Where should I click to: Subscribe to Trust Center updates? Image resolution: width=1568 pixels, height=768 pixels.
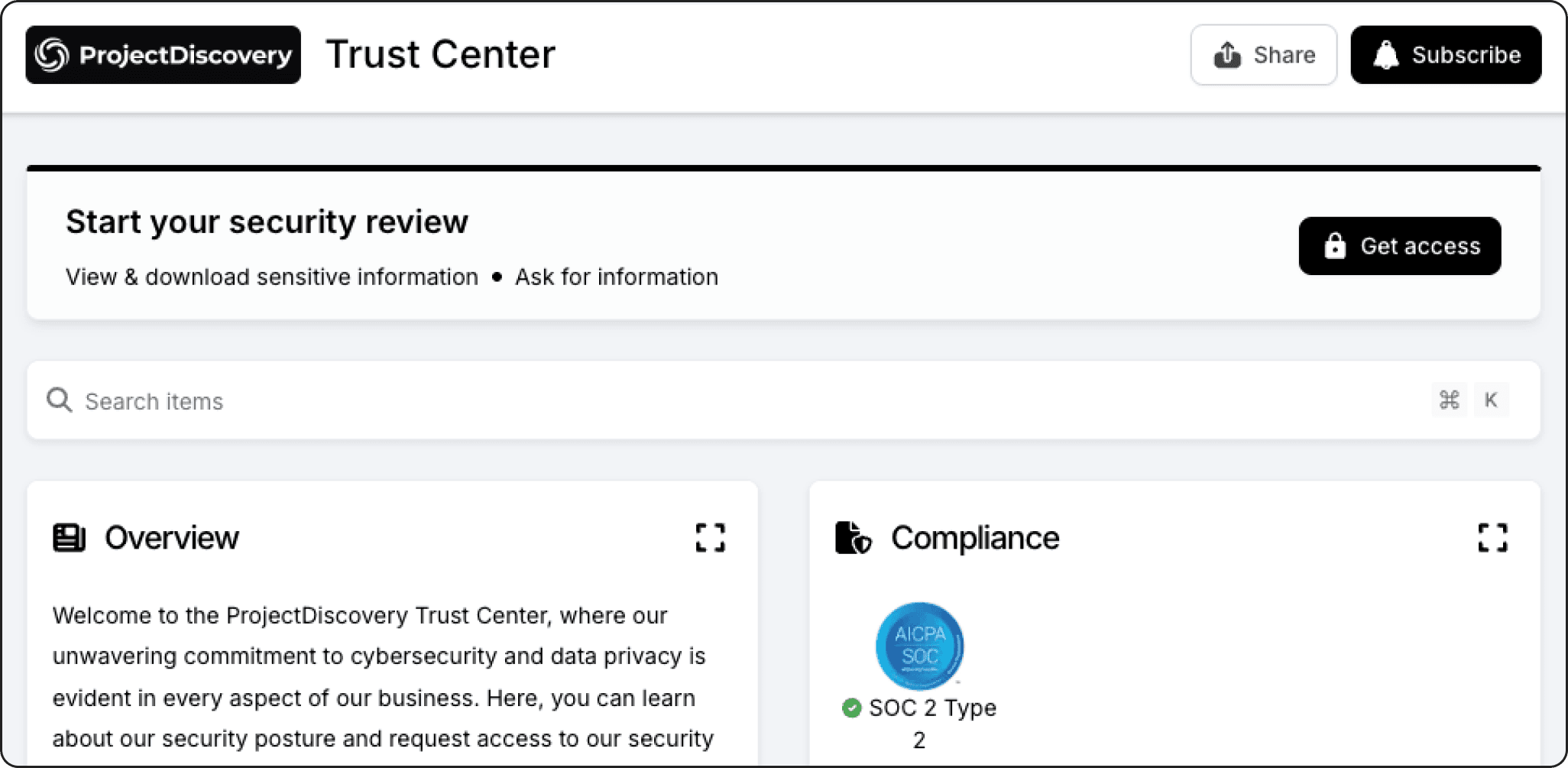tap(1445, 55)
